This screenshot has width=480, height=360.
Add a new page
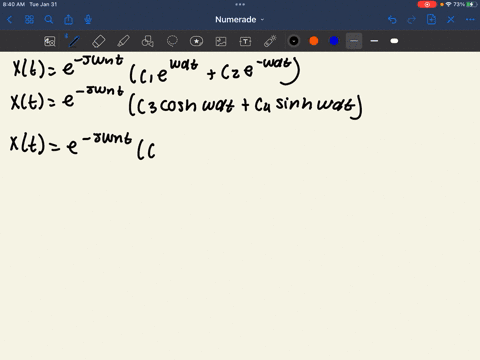tap(431, 19)
